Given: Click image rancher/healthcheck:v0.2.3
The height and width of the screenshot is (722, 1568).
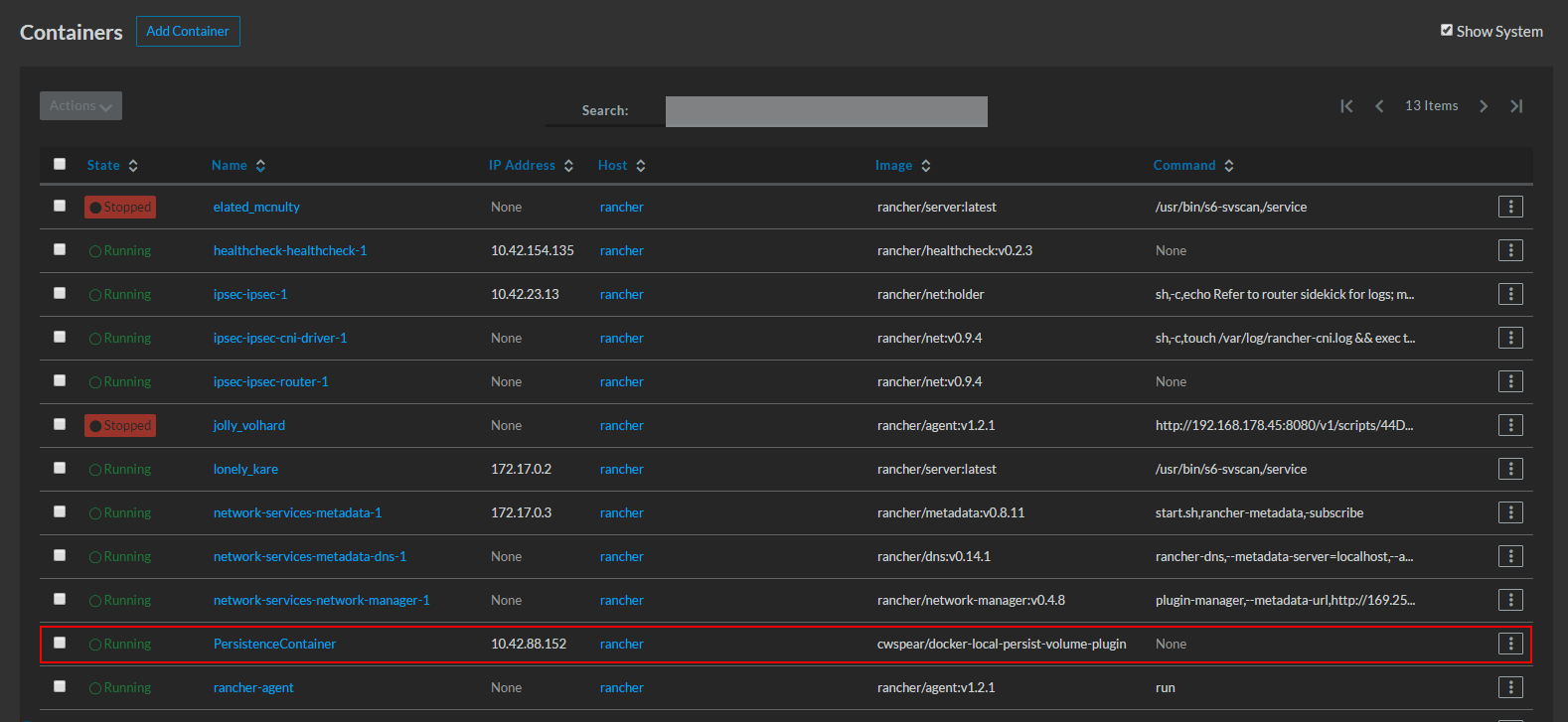Looking at the screenshot, I should tap(955, 250).
